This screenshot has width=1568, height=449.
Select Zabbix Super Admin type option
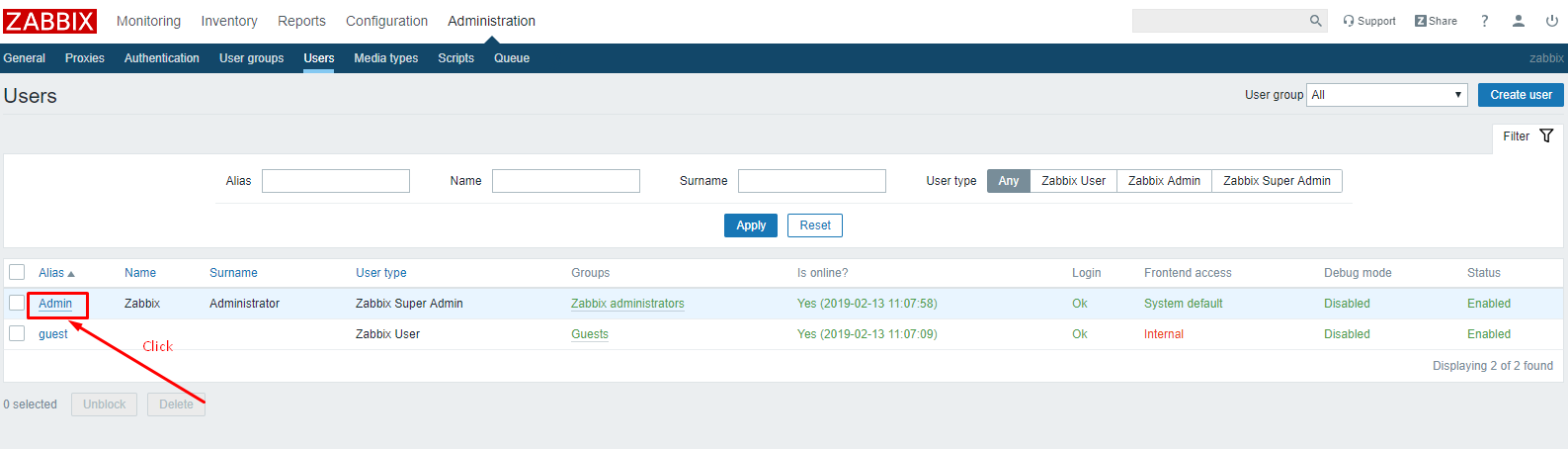[1277, 181]
